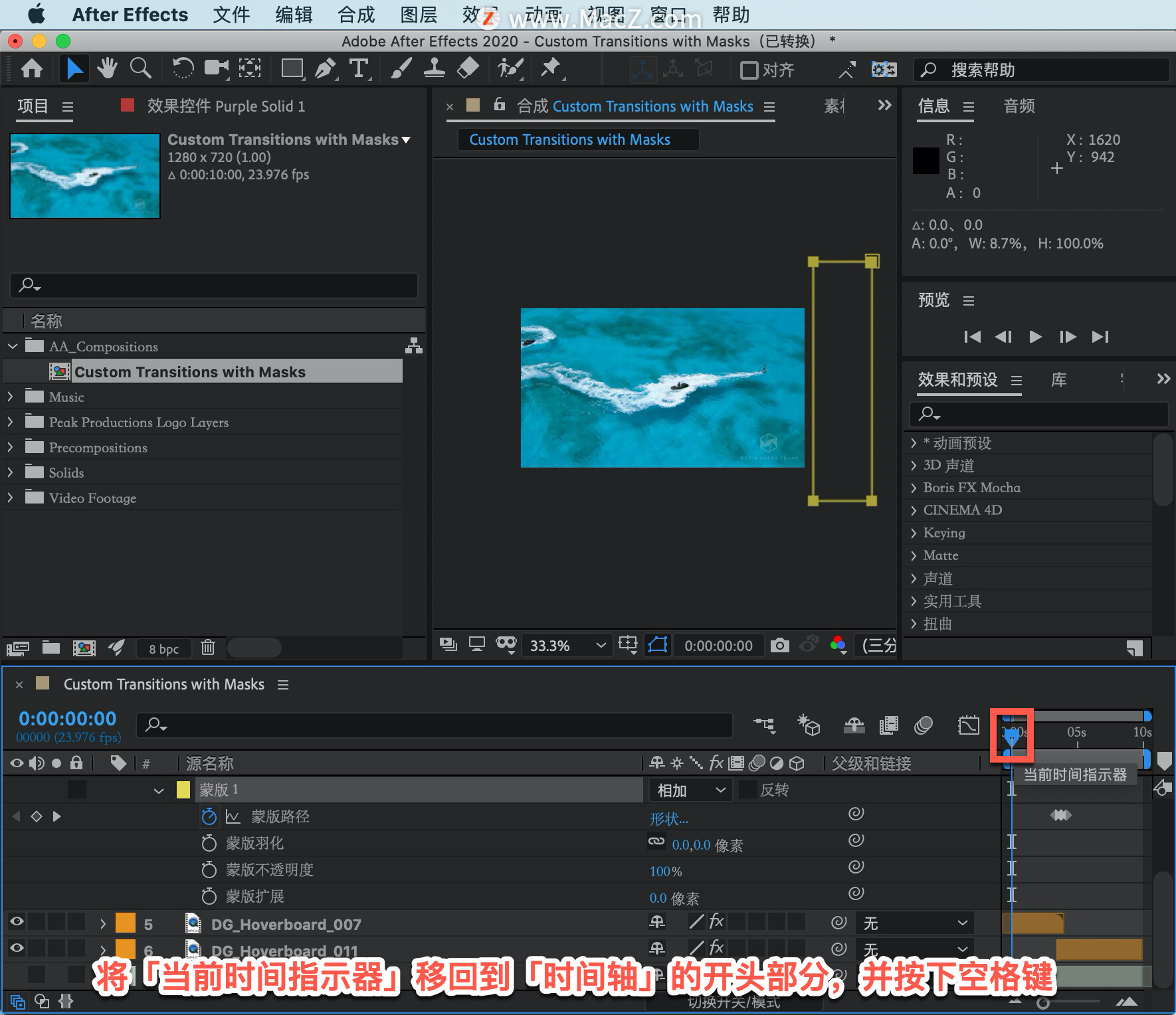Open parent dropdown for DG_Hoverboard_007
Screen dimensions: 1176x1015
[915, 923]
